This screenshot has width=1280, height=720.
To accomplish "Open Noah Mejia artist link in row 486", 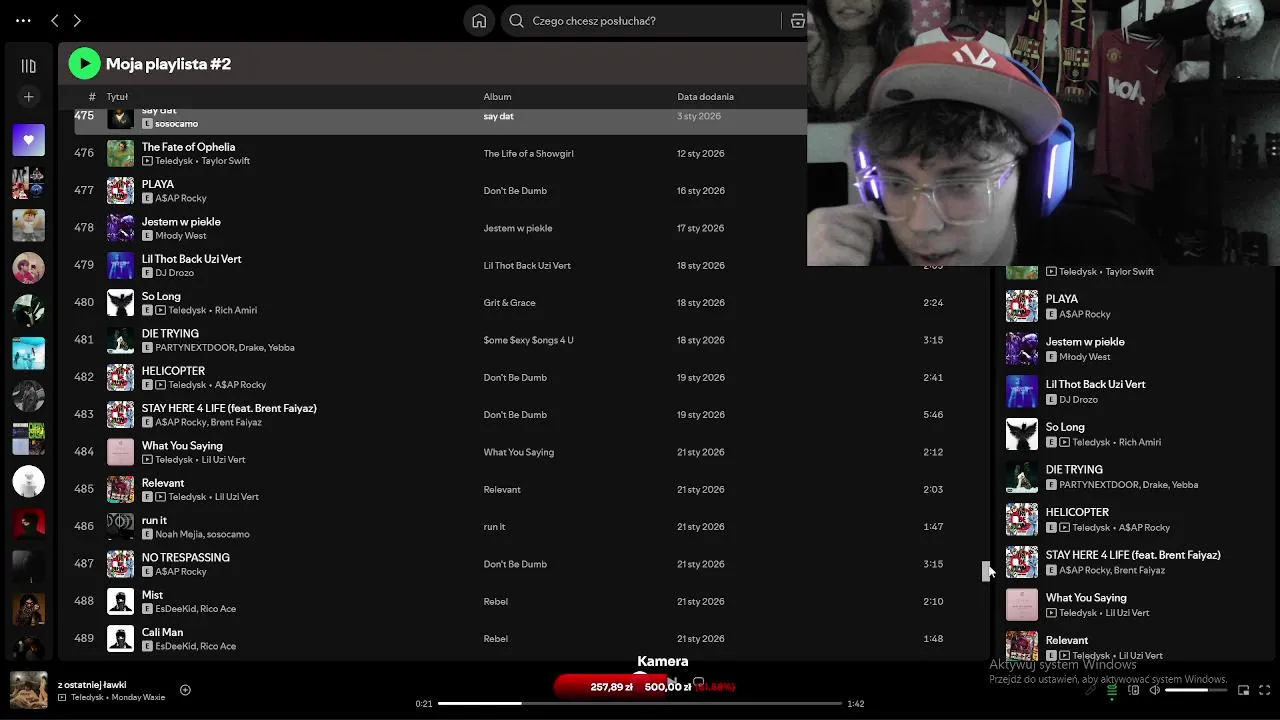I will click(178, 534).
